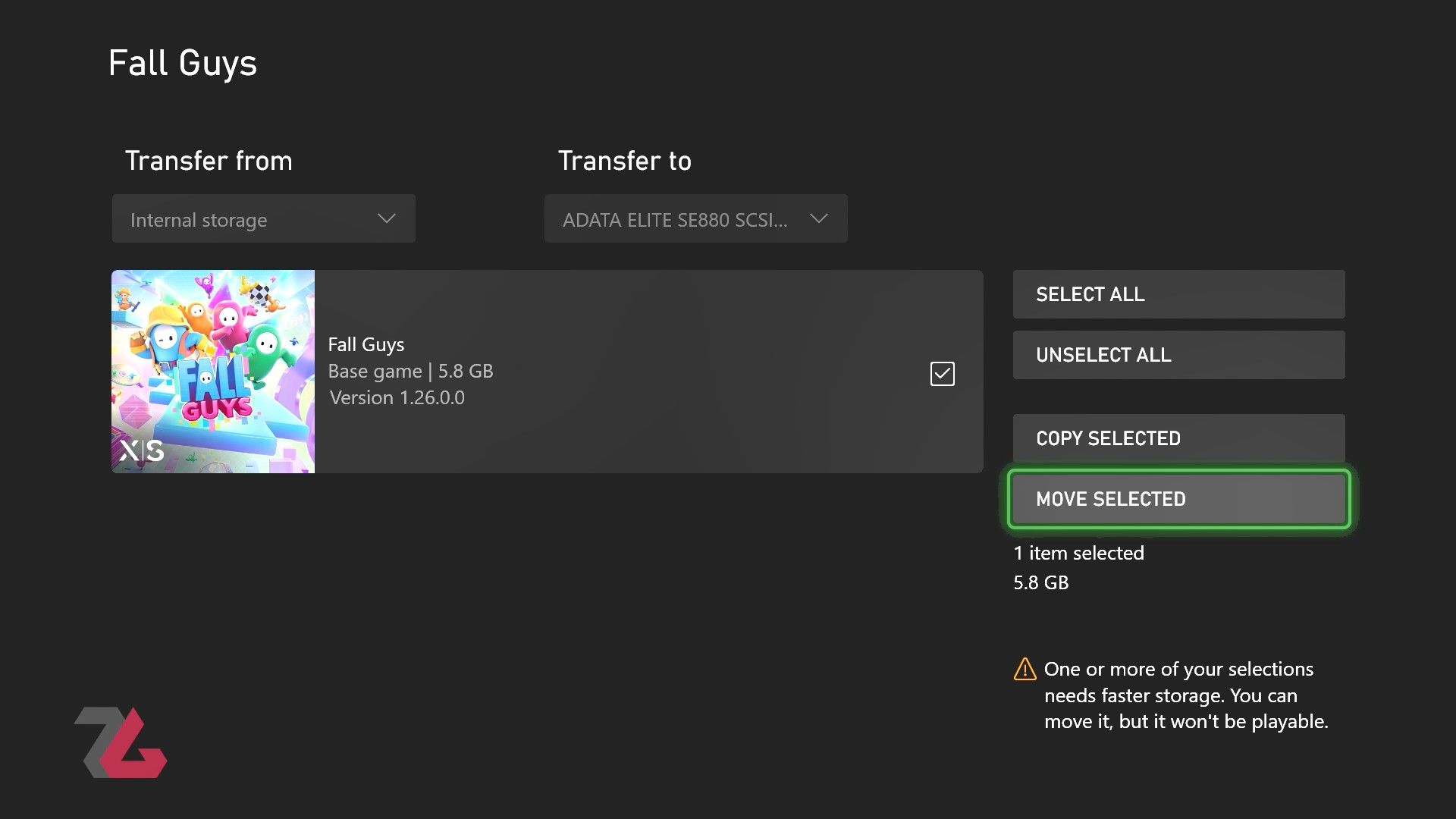Screen dimensions: 1456x819
Task: Click the UNSELECT ALL button
Action: point(1178,355)
